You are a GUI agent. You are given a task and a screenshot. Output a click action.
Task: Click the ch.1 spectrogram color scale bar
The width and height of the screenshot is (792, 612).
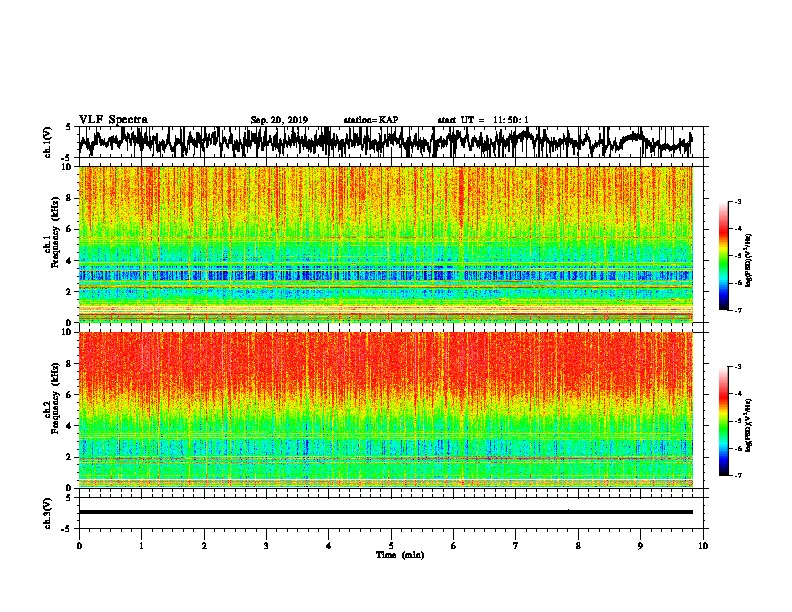(723, 256)
